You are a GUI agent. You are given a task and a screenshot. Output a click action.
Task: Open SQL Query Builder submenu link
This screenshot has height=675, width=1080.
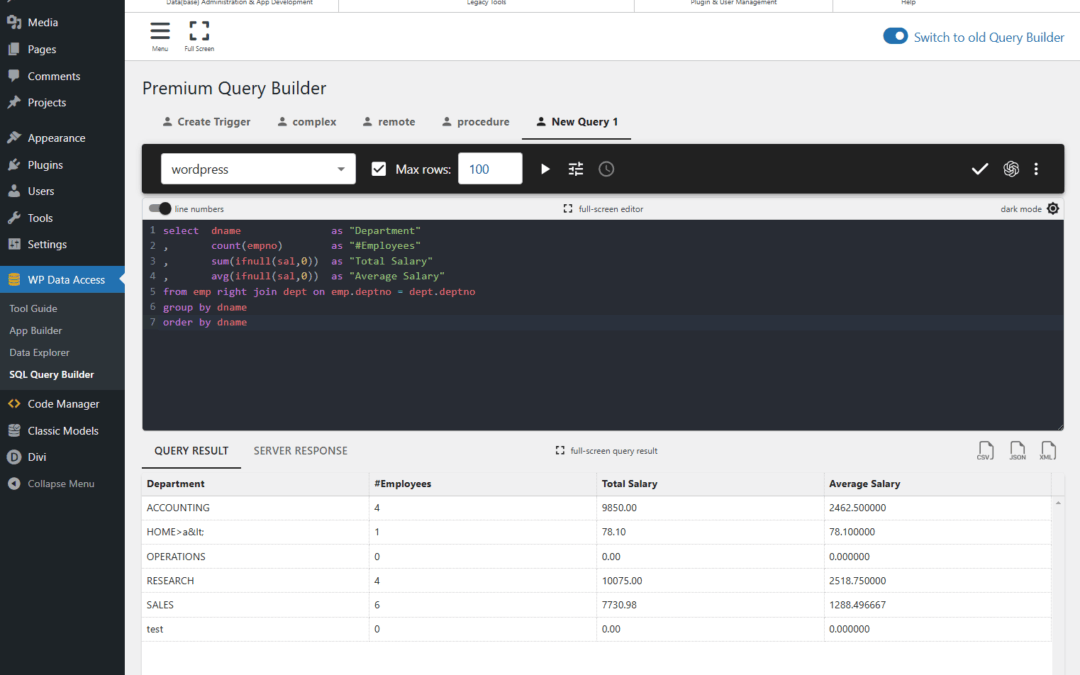[52, 375]
